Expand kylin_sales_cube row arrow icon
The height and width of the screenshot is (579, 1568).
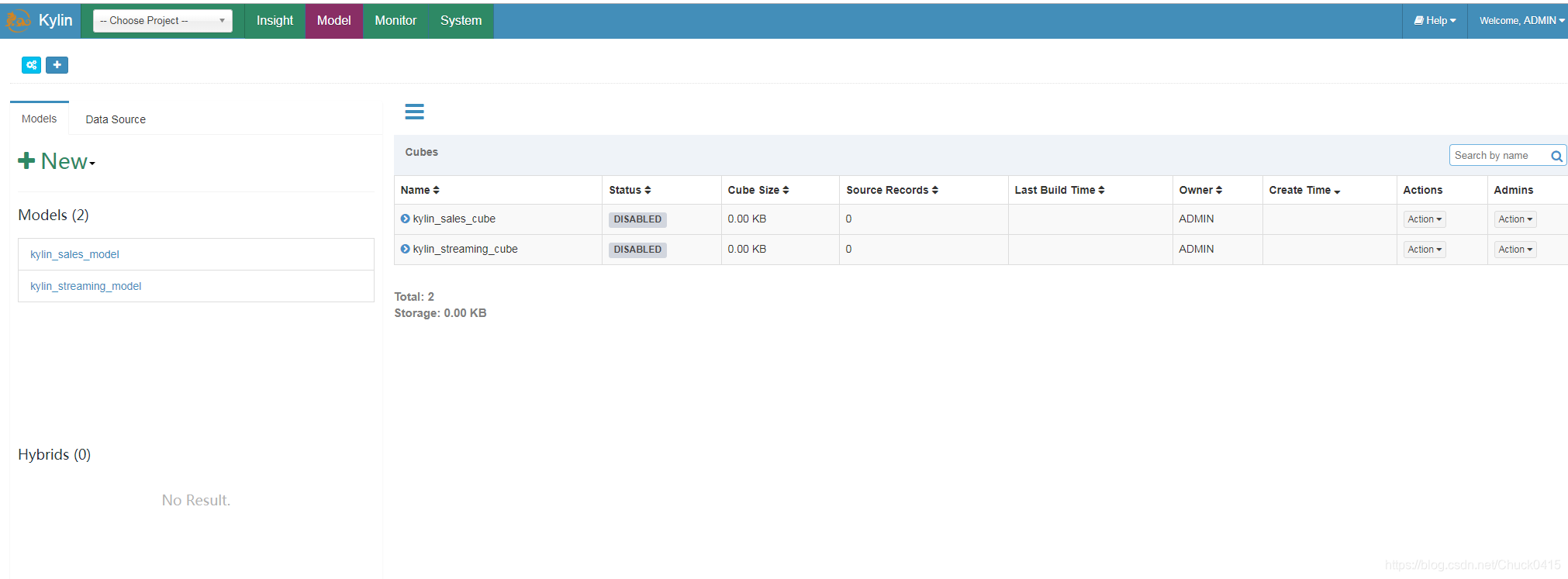click(x=405, y=219)
